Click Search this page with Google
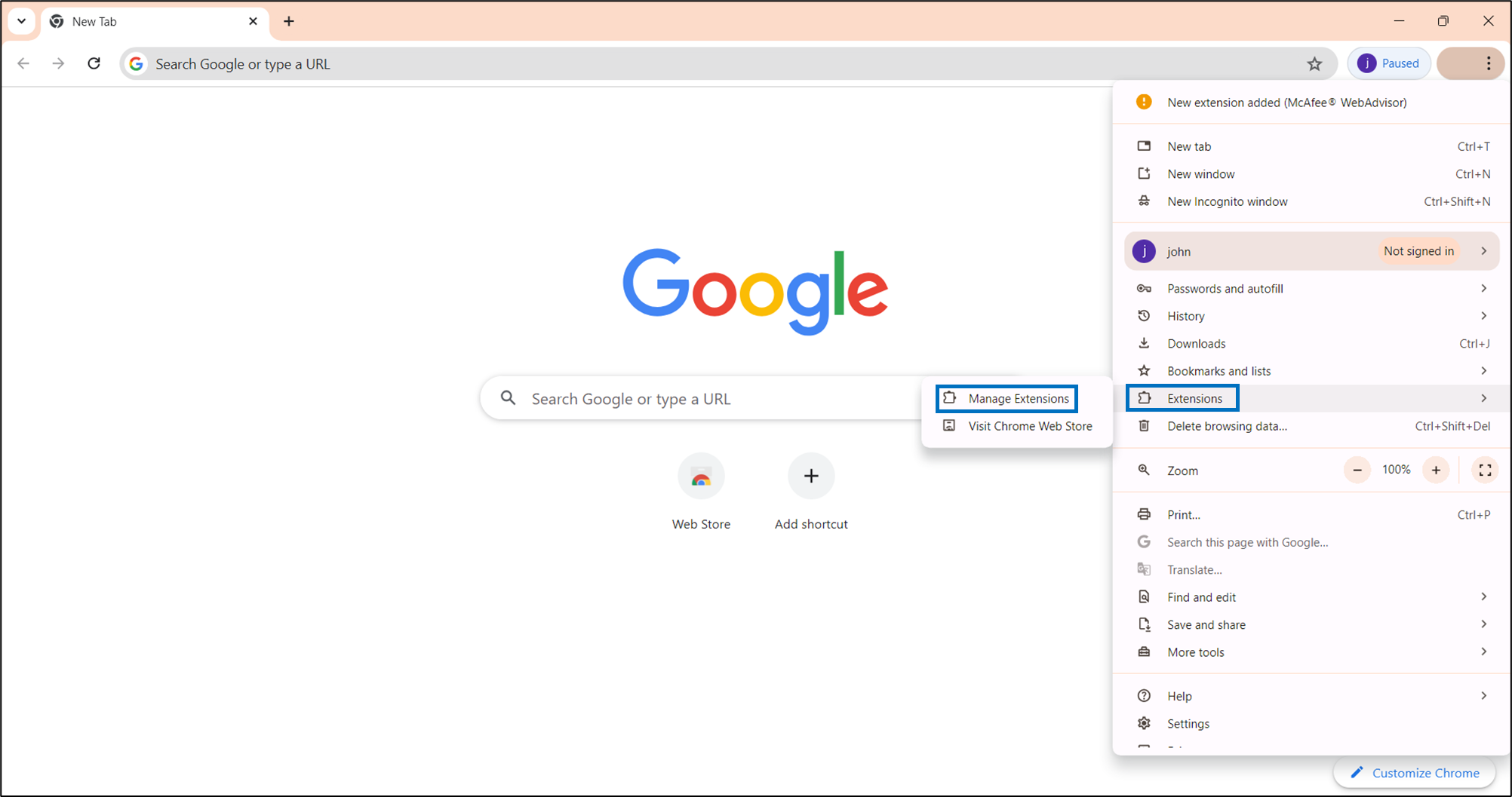The height and width of the screenshot is (797, 1512). point(1311,542)
